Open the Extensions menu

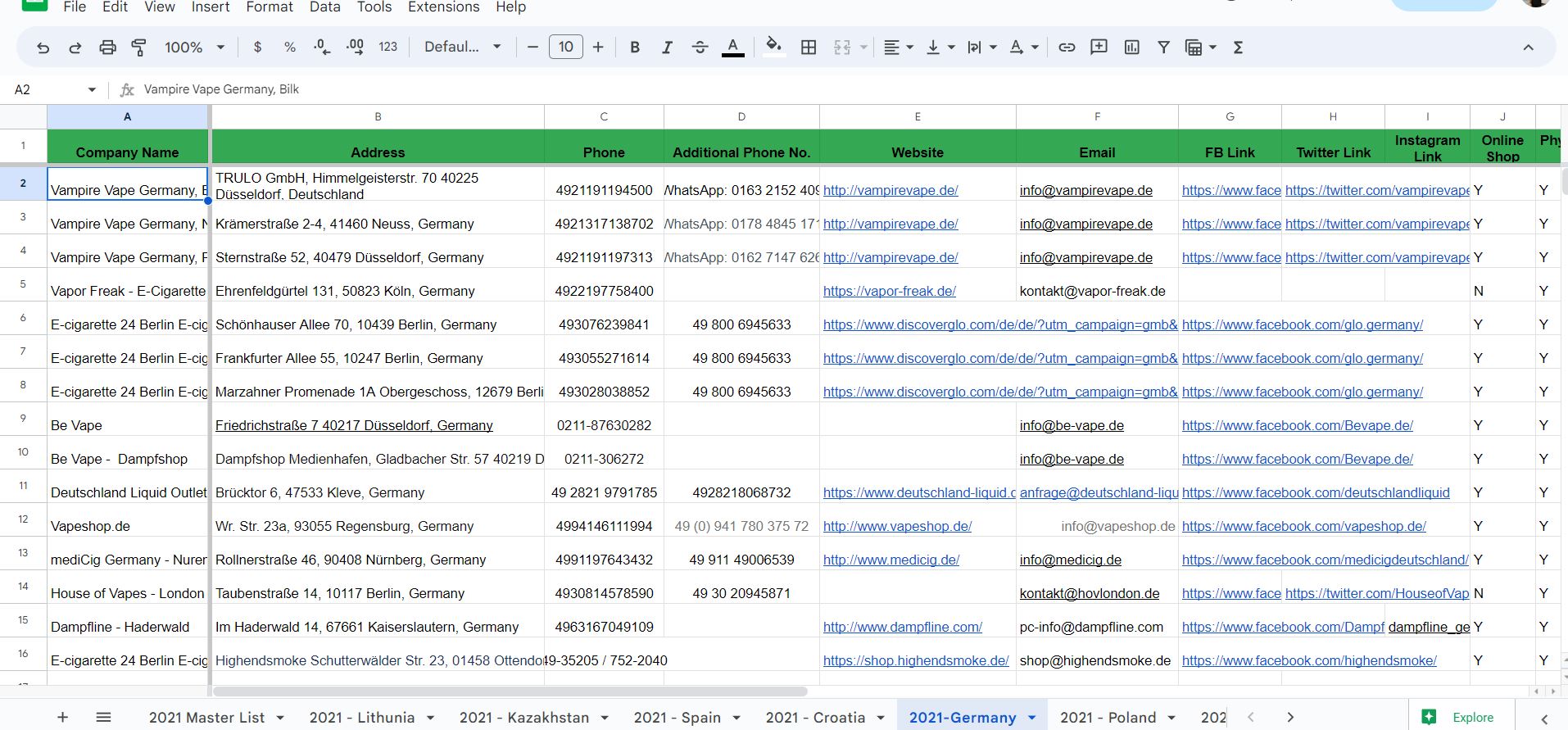click(444, 7)
